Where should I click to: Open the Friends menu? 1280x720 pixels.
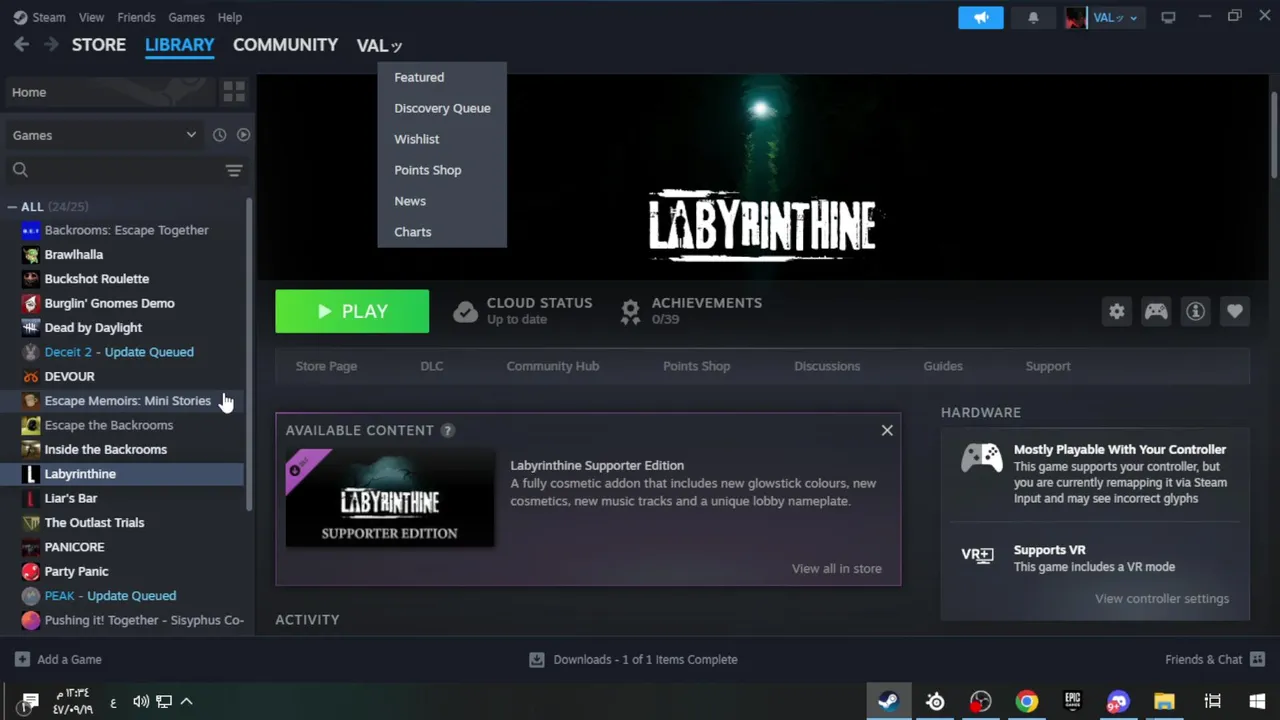[136, 17]
